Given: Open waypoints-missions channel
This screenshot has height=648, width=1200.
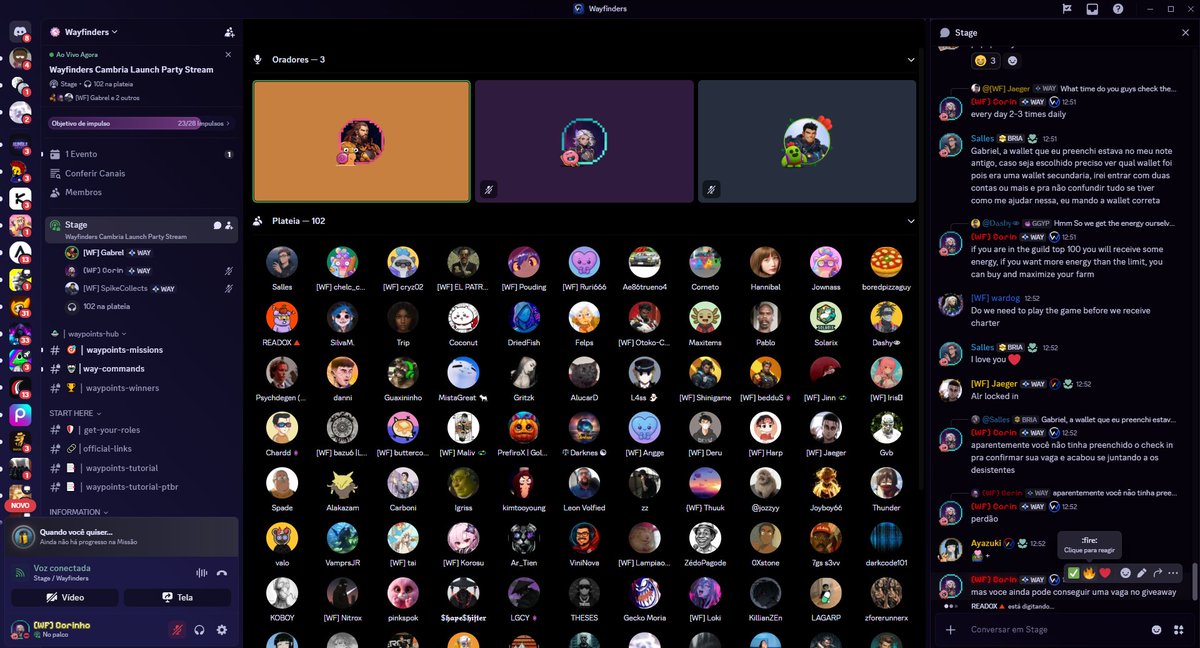Looking at the screenshot, I should [x=141, y=350].
